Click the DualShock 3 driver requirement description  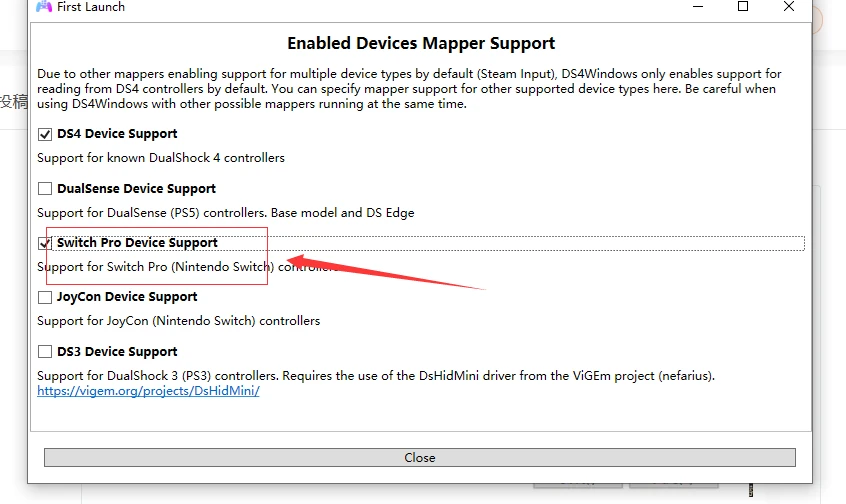coord(376,376)
